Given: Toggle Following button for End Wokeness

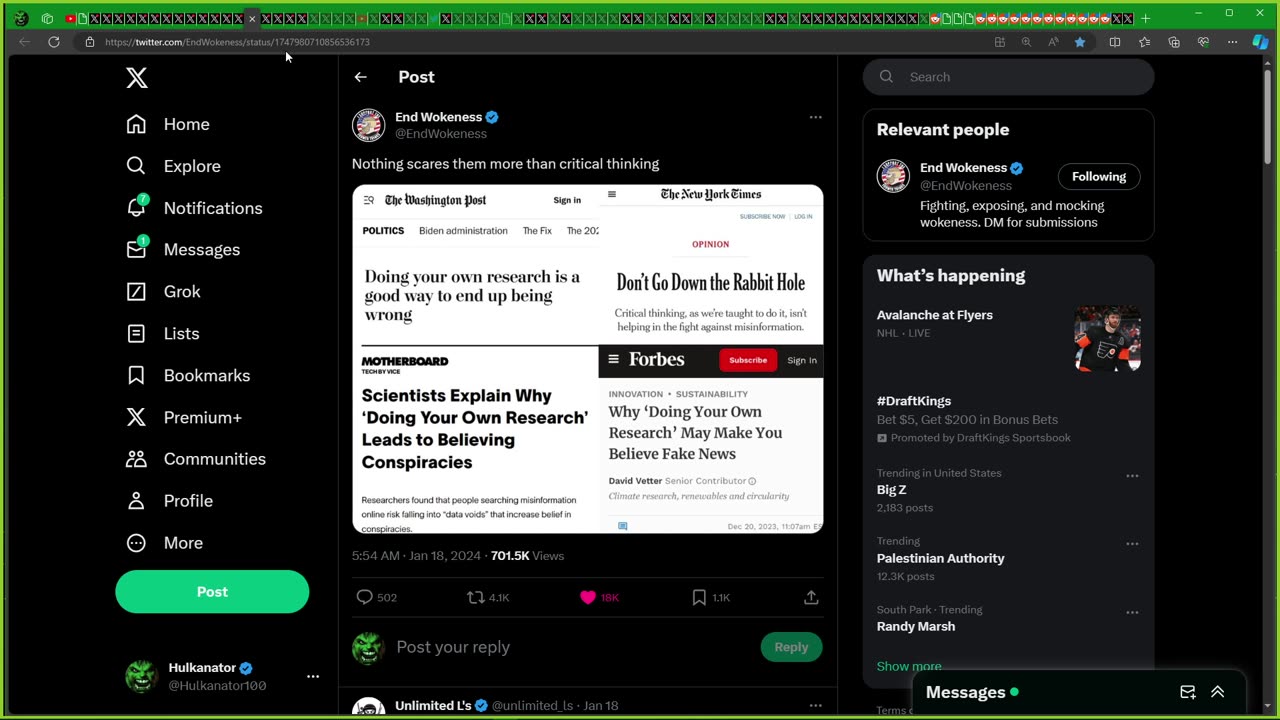Looking at the screenshot, I should (x=1099, y=177).
